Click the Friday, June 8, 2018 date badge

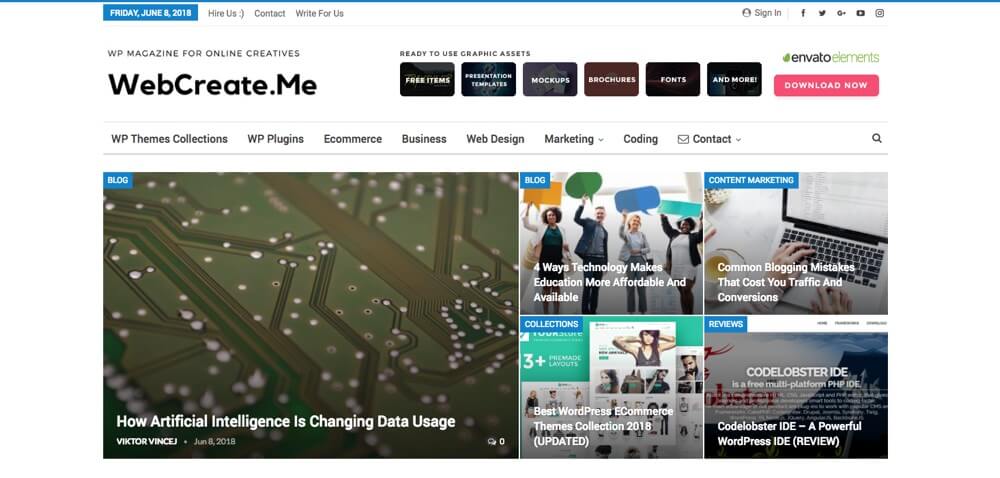pos(151,13)
